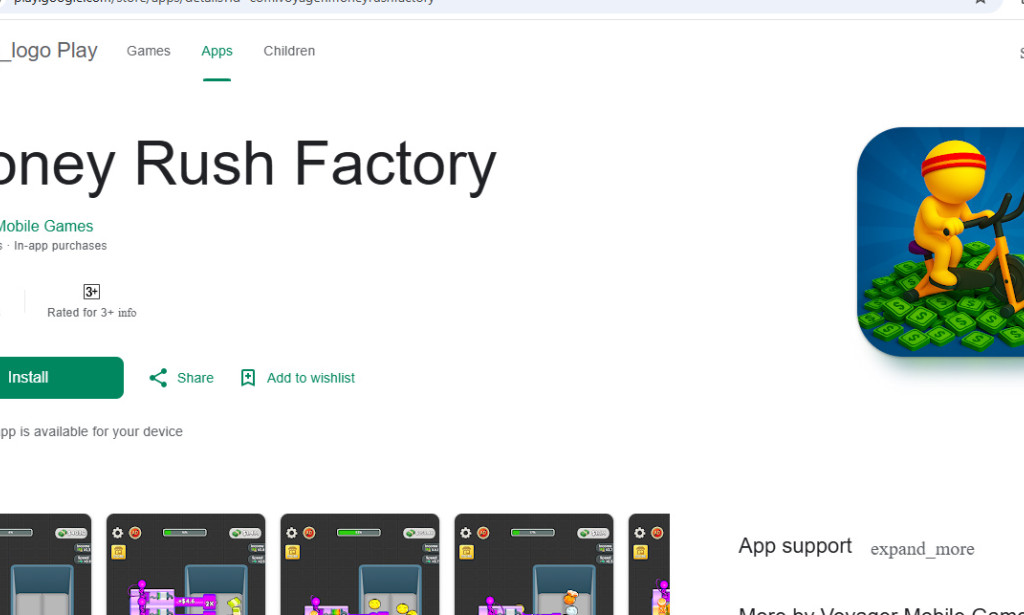Click the 3+ content rating badge
Image resolution: width=1024 pixels, height=615 pixels.
click(91, 291)
